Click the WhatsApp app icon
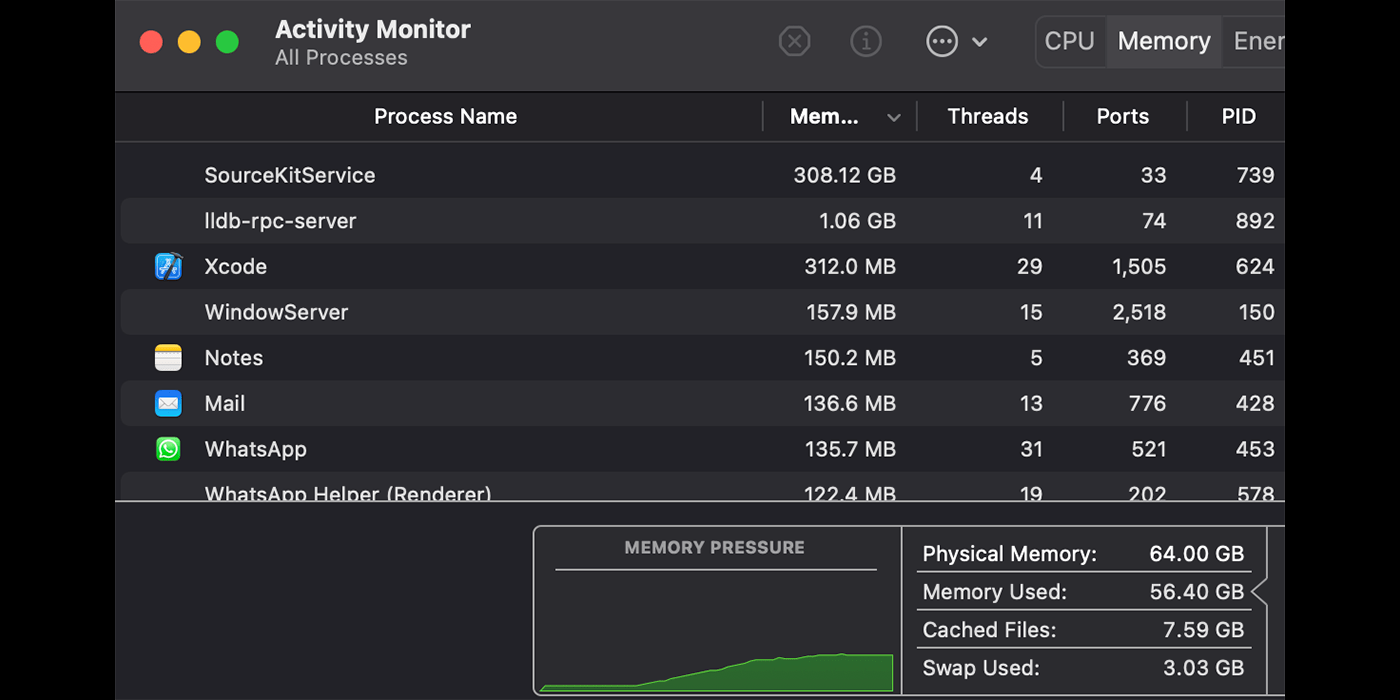The image size is (1400, 700). [168, 449]
